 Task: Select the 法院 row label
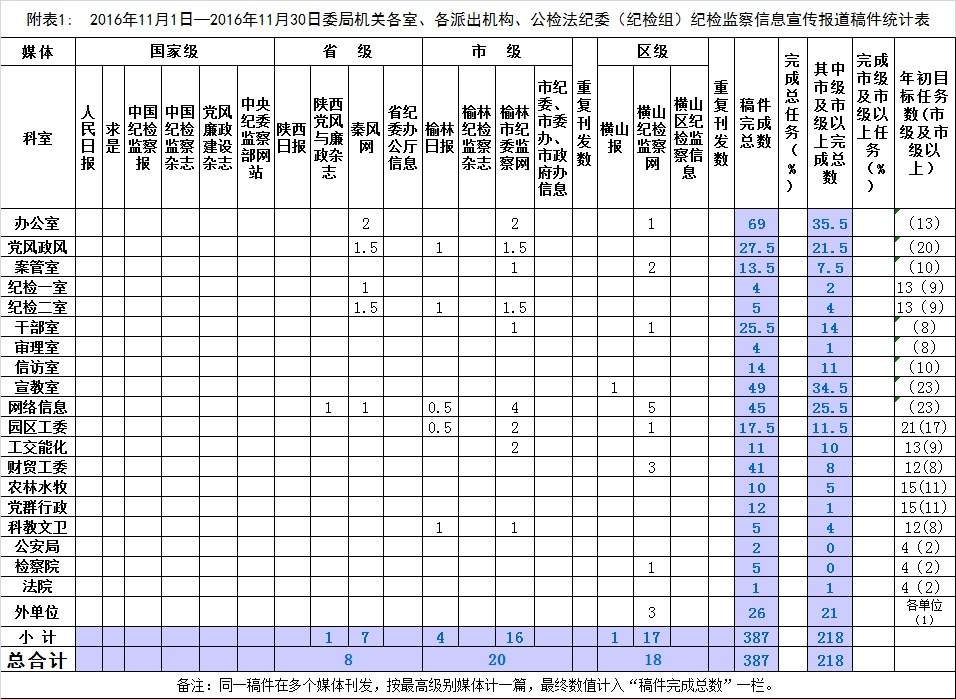pos(38,587)
